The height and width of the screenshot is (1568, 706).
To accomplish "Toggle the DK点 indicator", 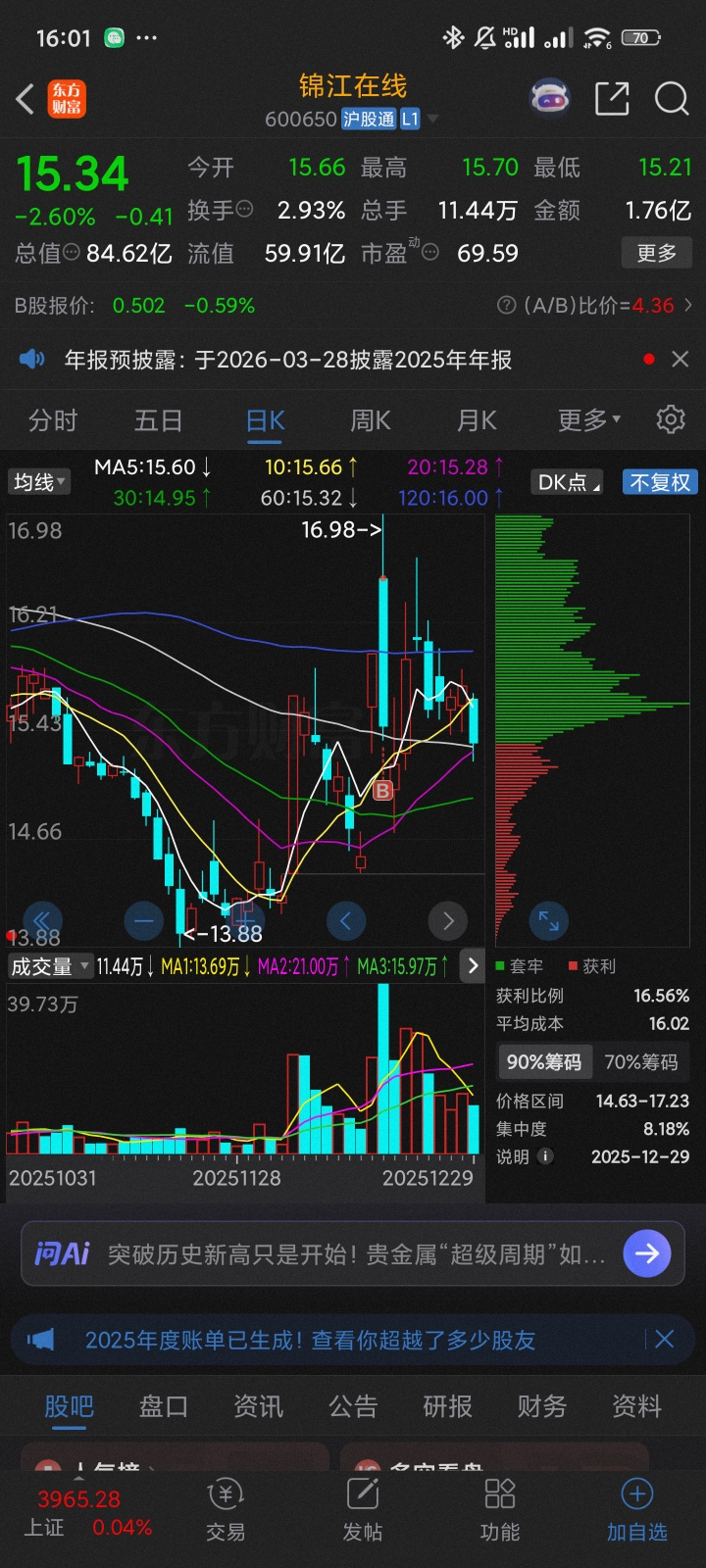I will click(569, 482).
